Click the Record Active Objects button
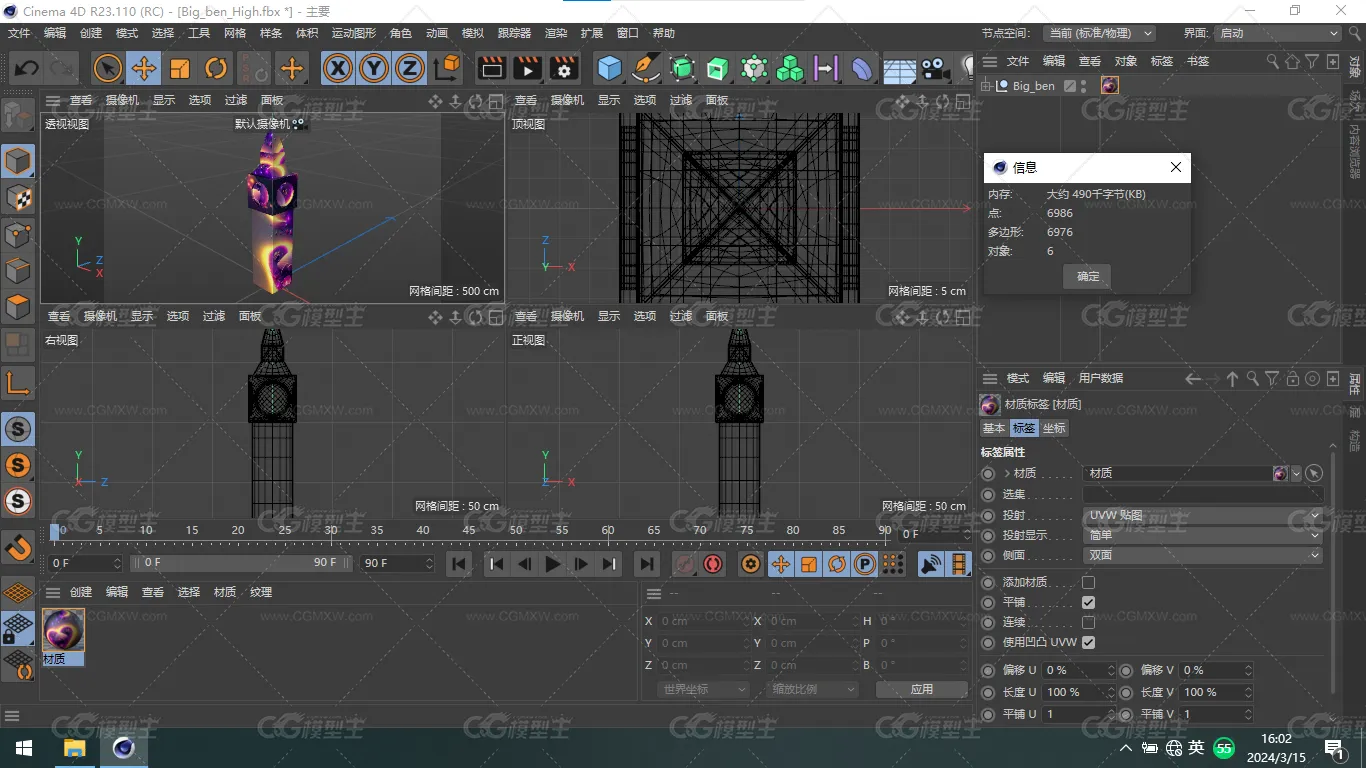Screen dimensions: 1366x768 pos(685,564)
